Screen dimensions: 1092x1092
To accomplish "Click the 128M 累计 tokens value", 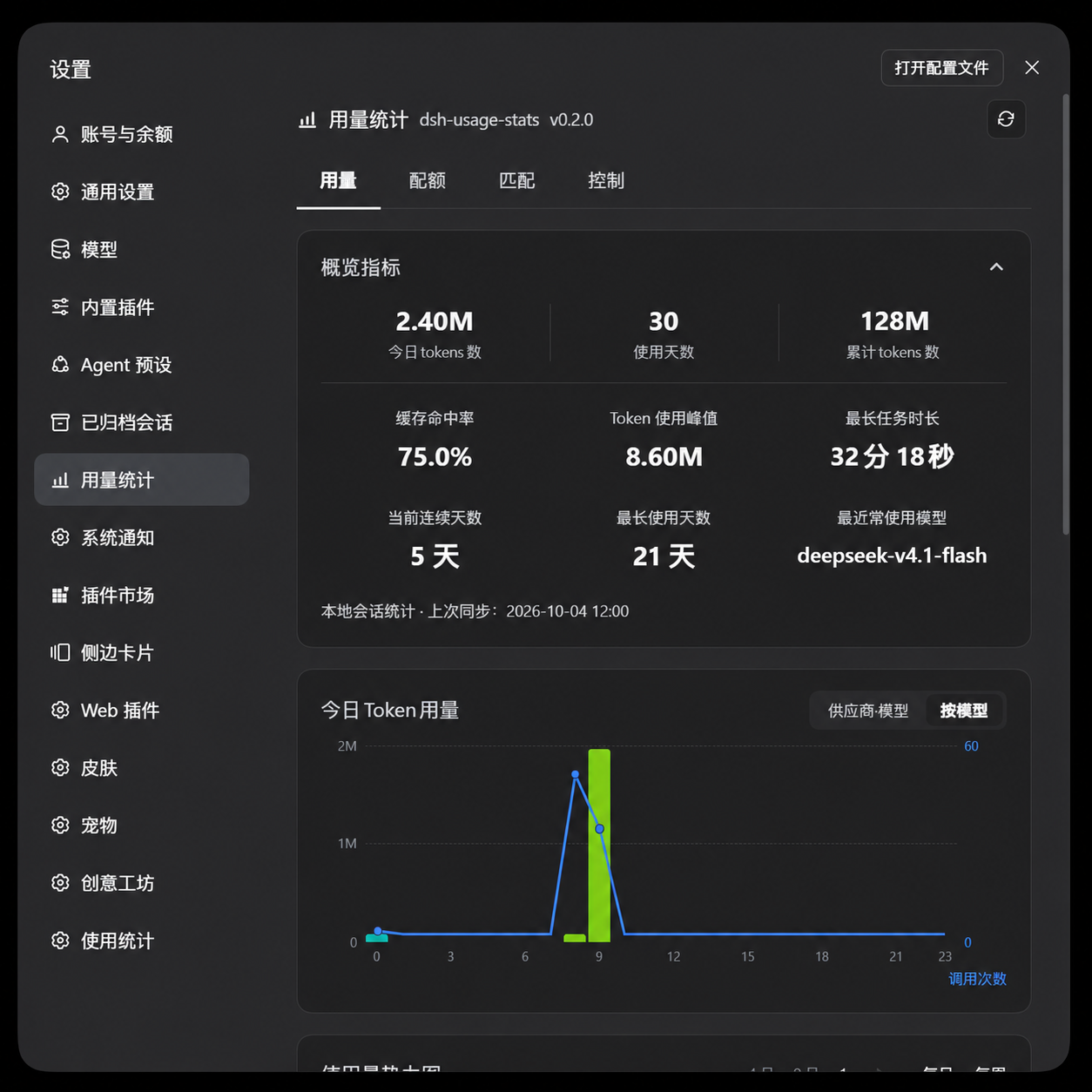I will [x=894, y=321].
